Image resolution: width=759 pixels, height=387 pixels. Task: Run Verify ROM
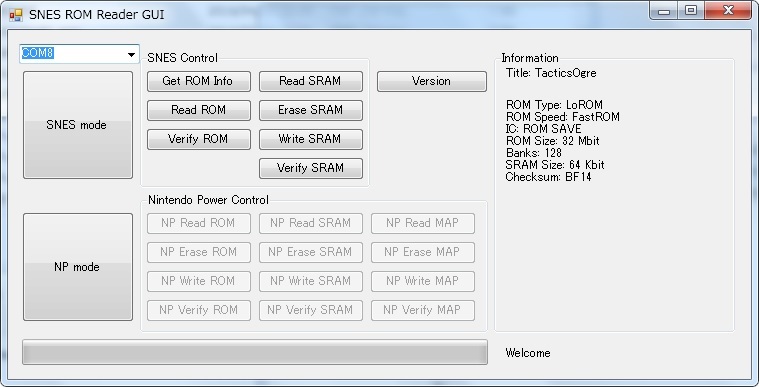[199, 139]
